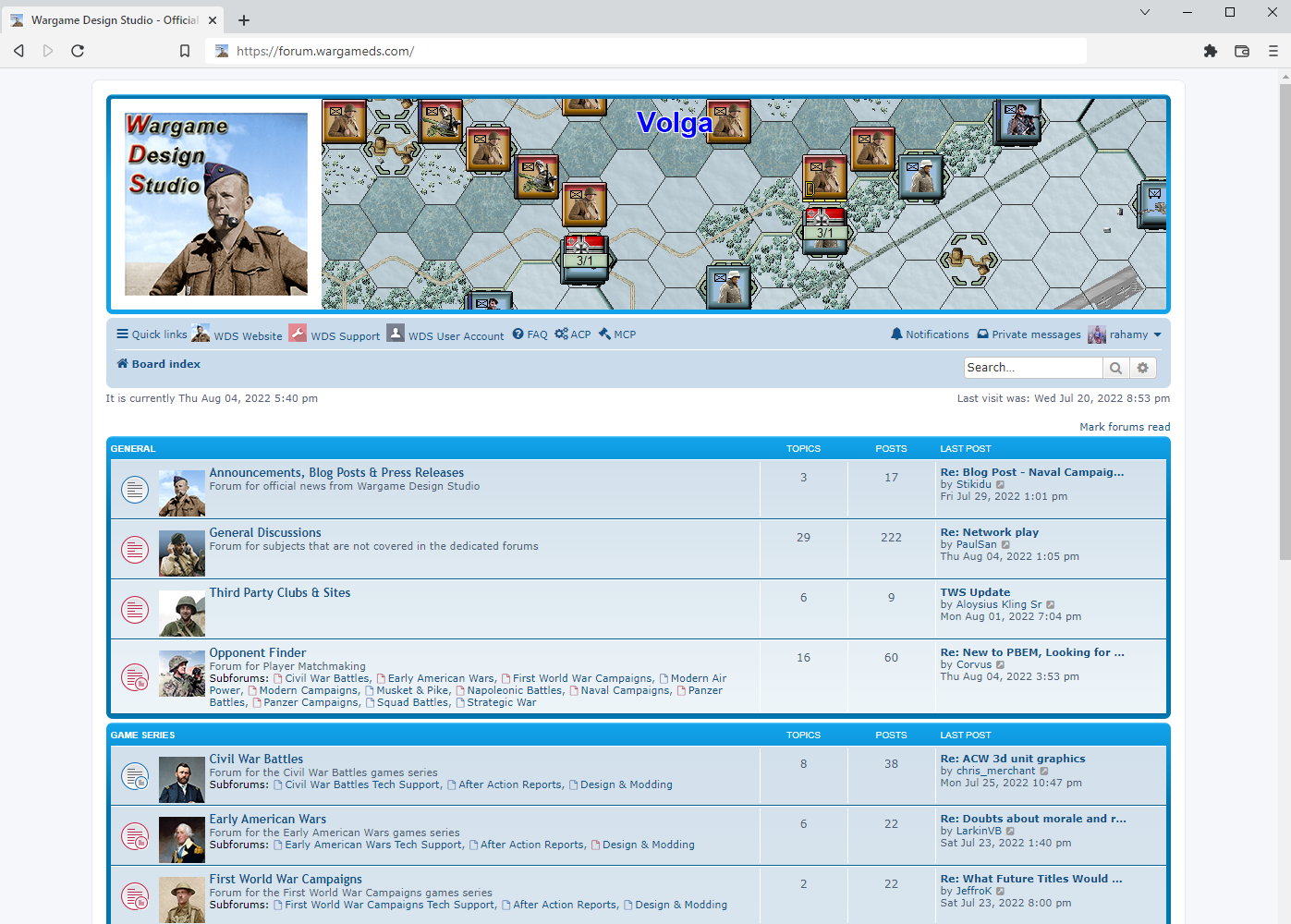This screenshot has width=1291, height=924.
Task: Open browser hamburger menu
Action: [1273, 51]
